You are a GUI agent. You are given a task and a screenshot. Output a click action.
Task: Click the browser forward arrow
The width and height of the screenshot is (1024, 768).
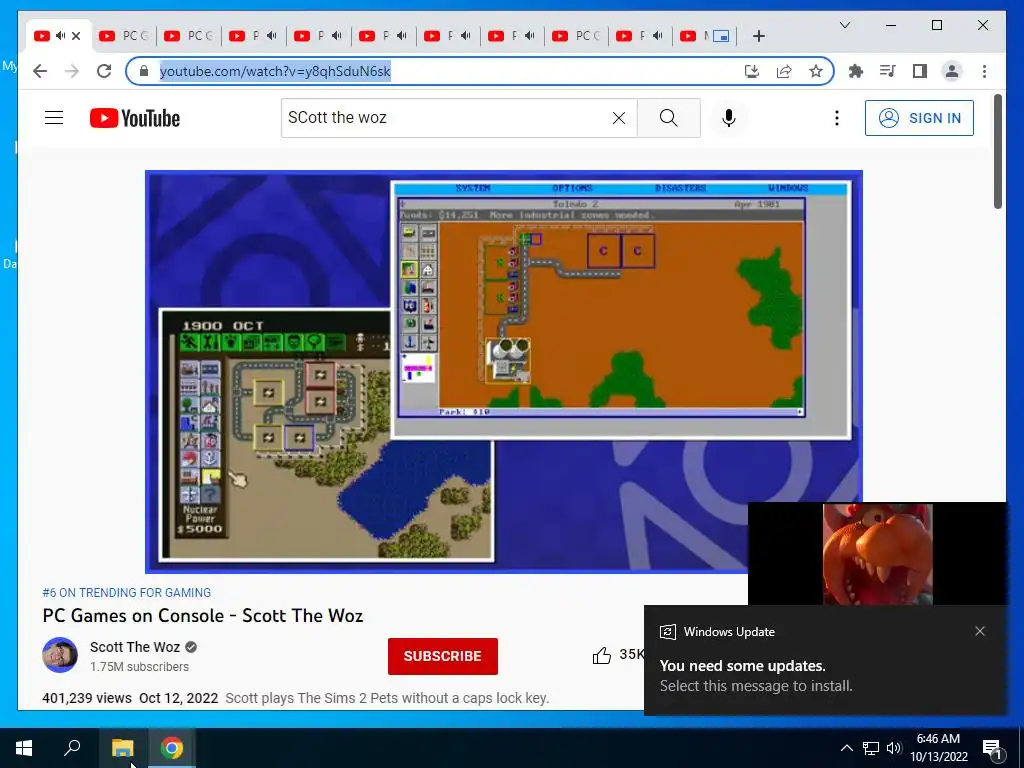point(72,71)
